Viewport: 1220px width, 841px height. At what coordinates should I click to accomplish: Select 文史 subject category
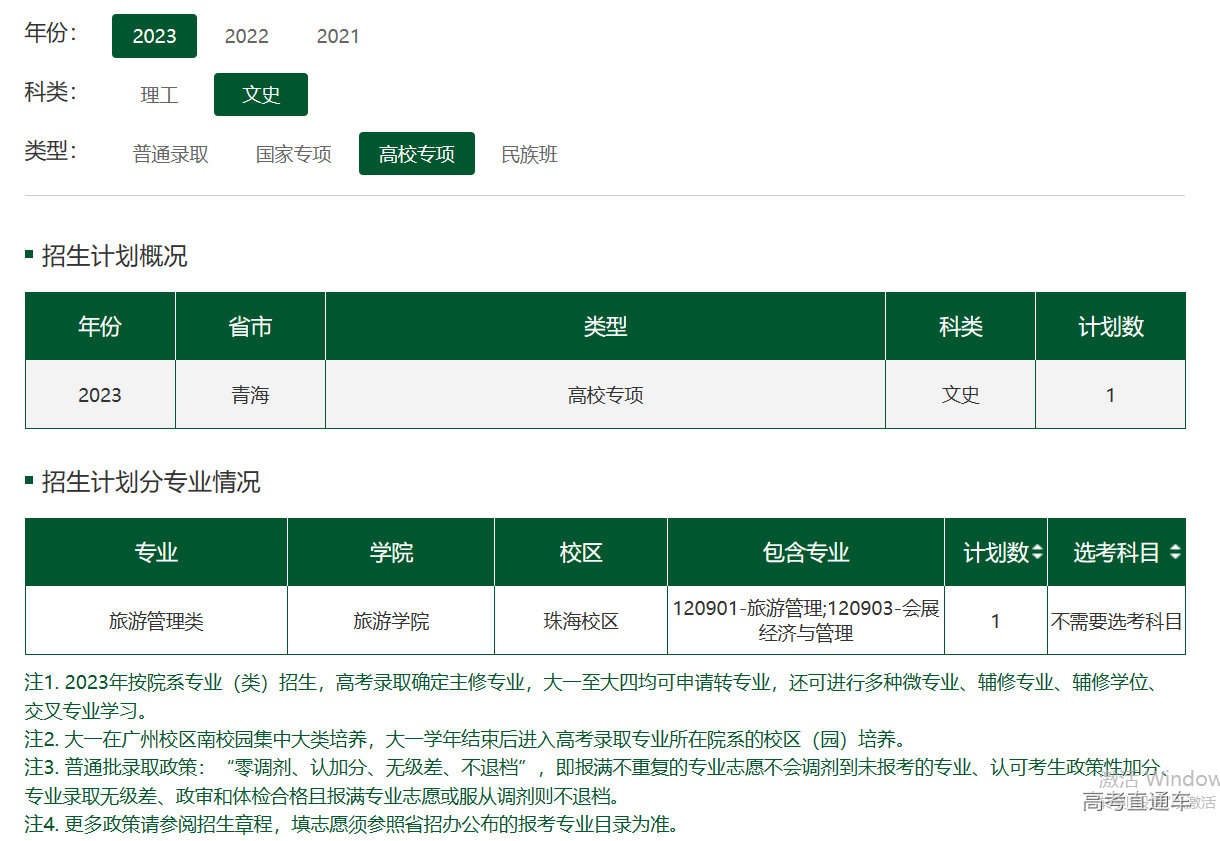click(x=261, y=95)
